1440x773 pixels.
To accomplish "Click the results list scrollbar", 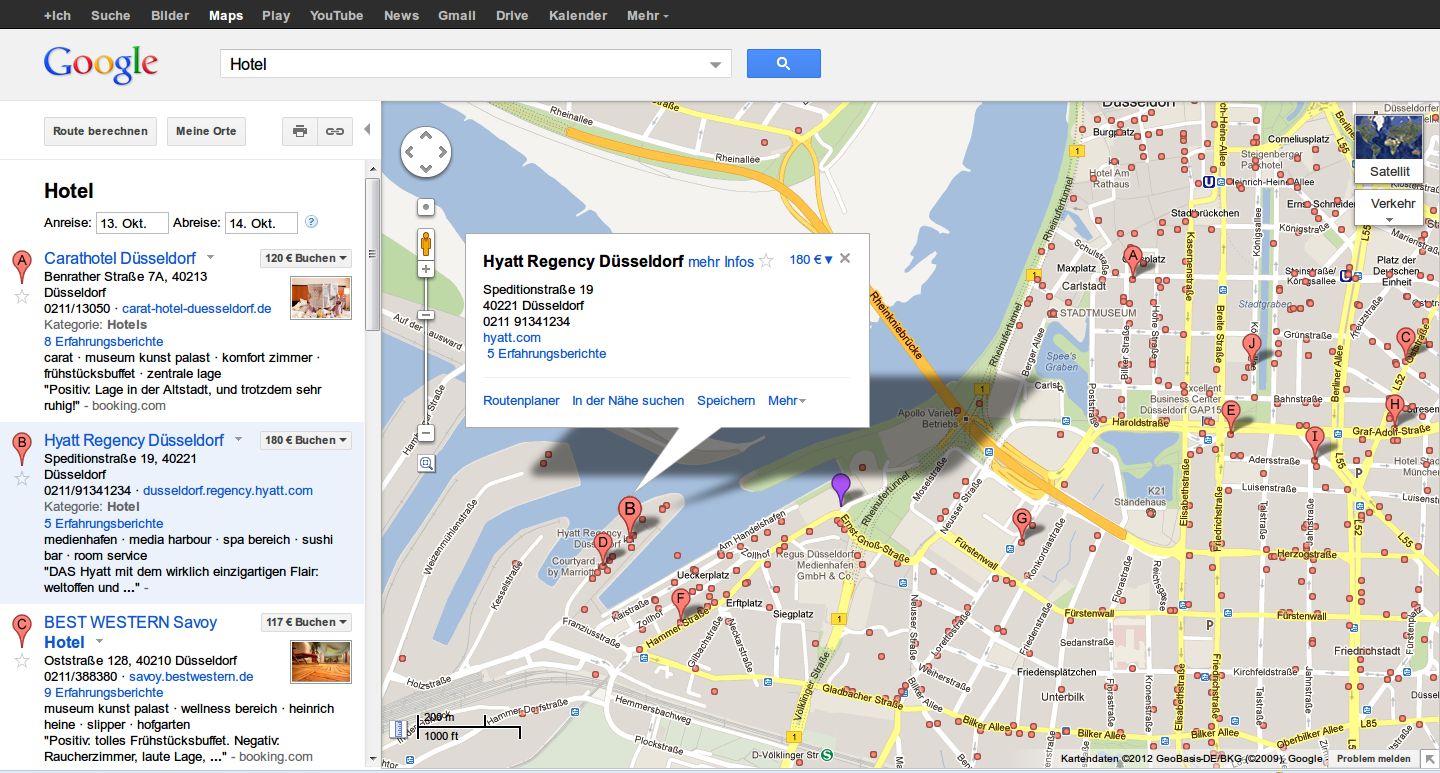I will tap(372, 255).
